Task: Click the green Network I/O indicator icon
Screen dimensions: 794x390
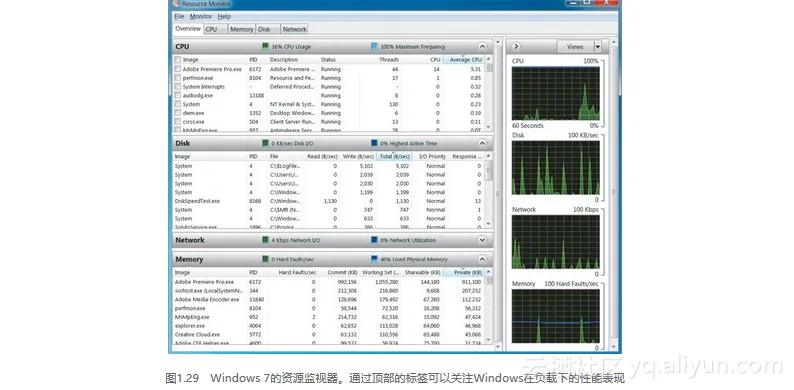Action: [265, 240]
